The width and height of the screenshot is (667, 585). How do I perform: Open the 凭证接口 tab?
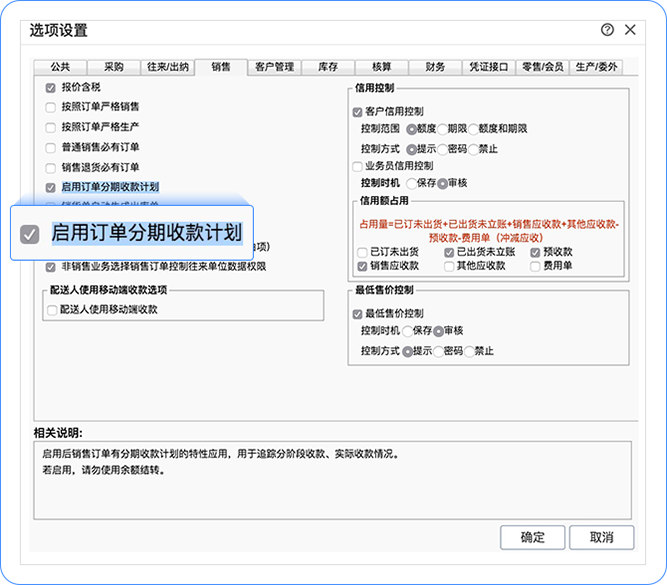489,67
